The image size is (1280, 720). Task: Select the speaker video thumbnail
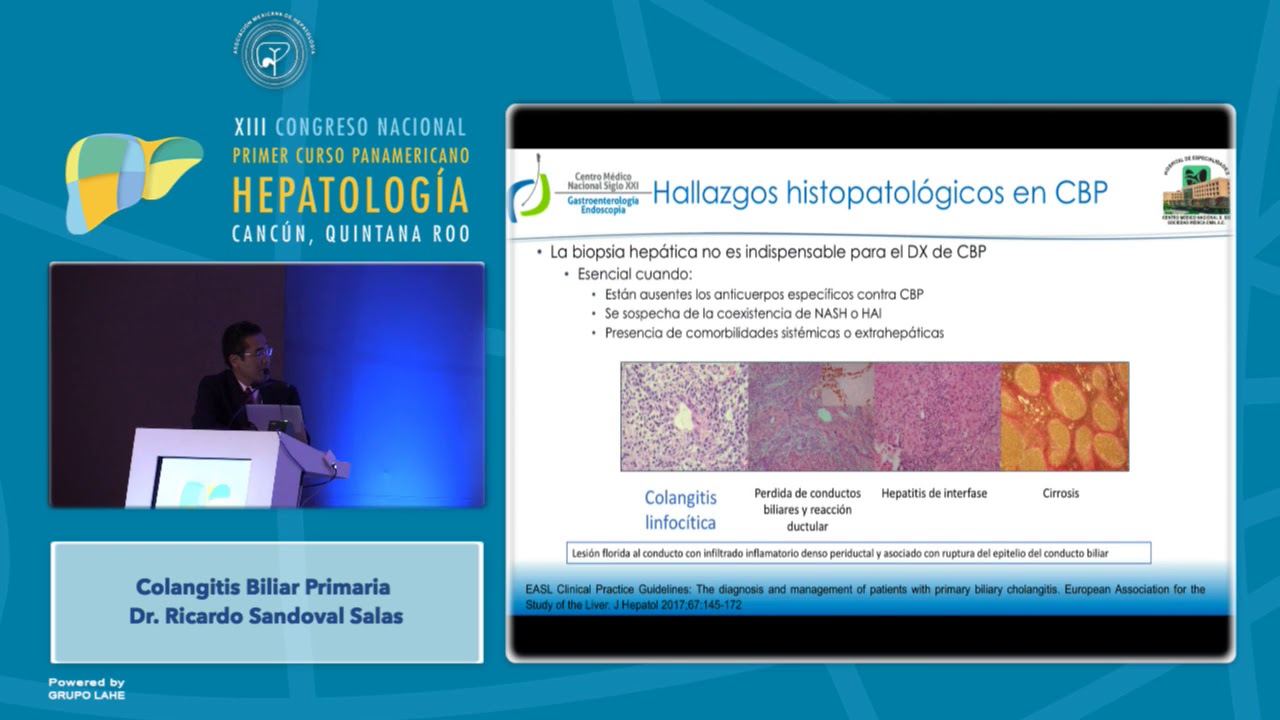267,385
